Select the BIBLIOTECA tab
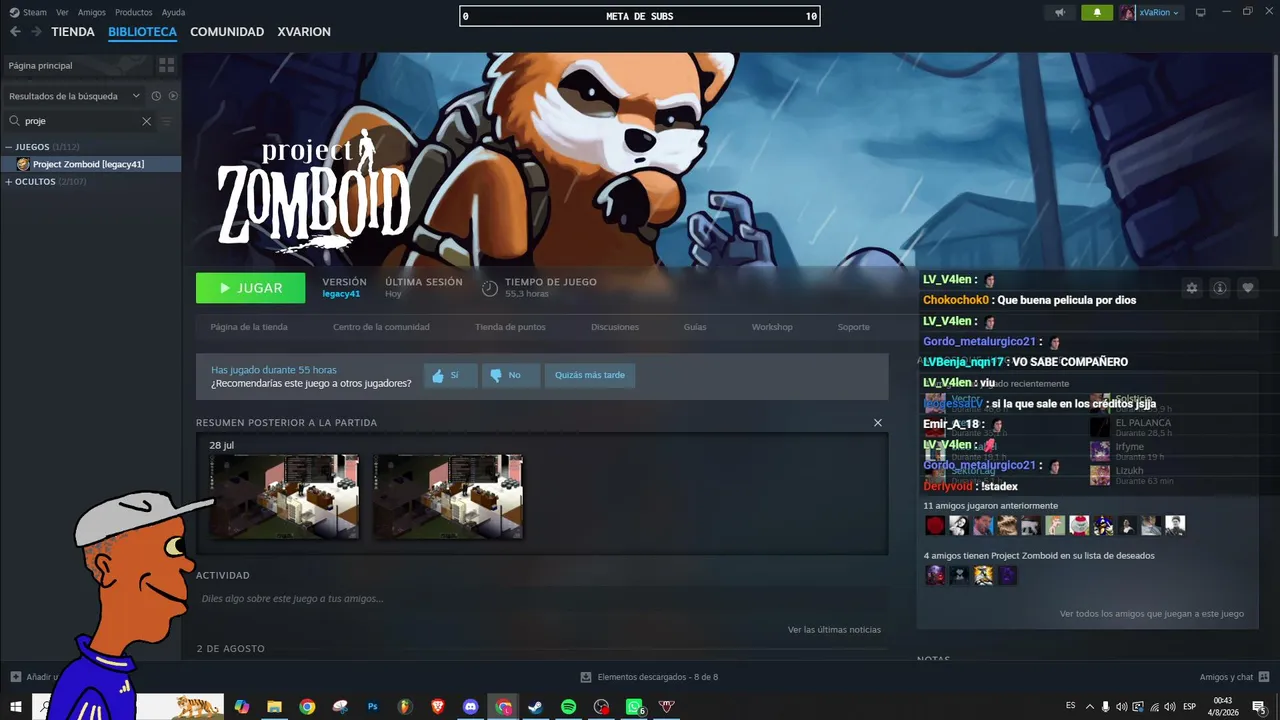The height and width of the screenshot is (720, 1280). pyautogui.click(x=142, y=32)
